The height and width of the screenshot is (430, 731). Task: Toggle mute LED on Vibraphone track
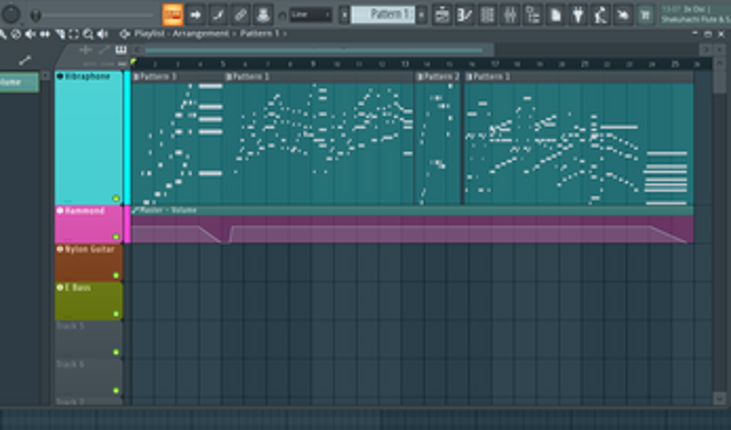116,199
